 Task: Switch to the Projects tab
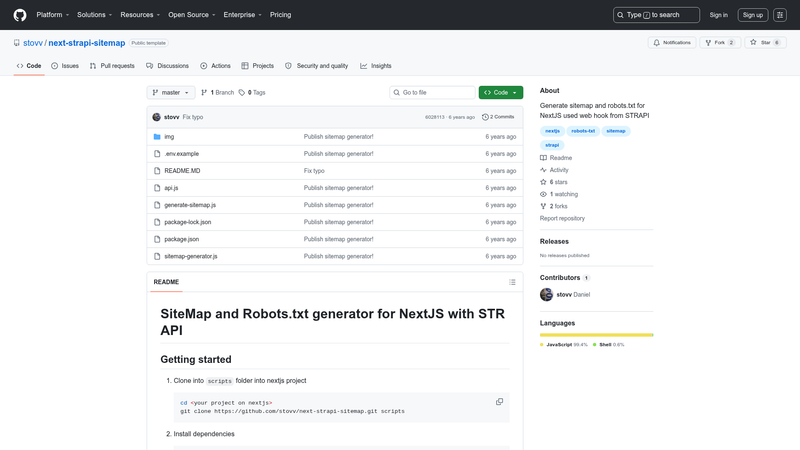[258, 66]
